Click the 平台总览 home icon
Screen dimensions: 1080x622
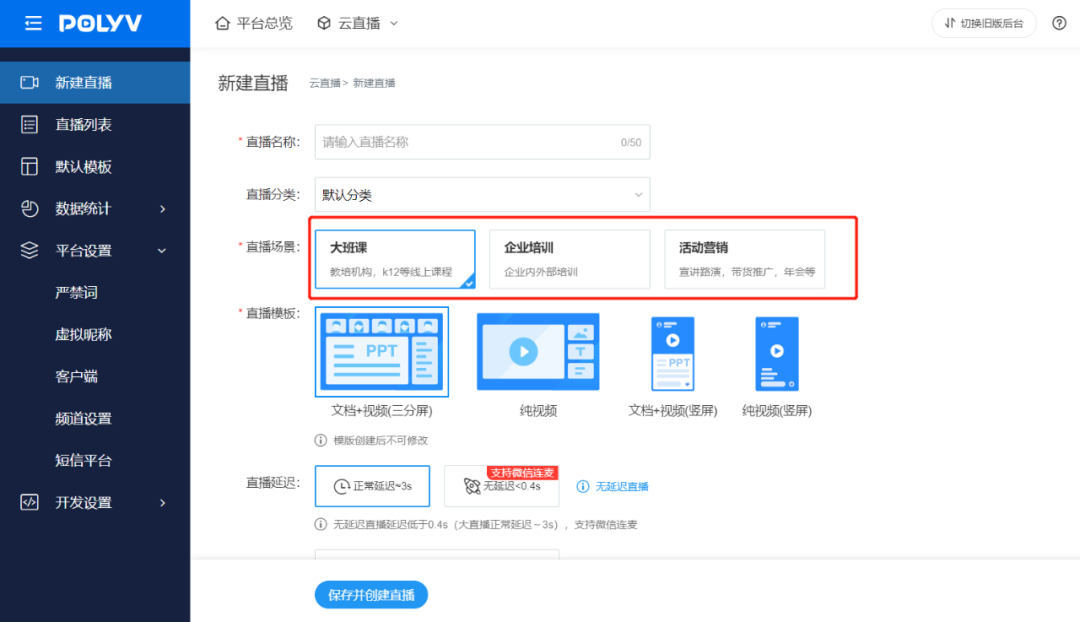click(223, 23)
